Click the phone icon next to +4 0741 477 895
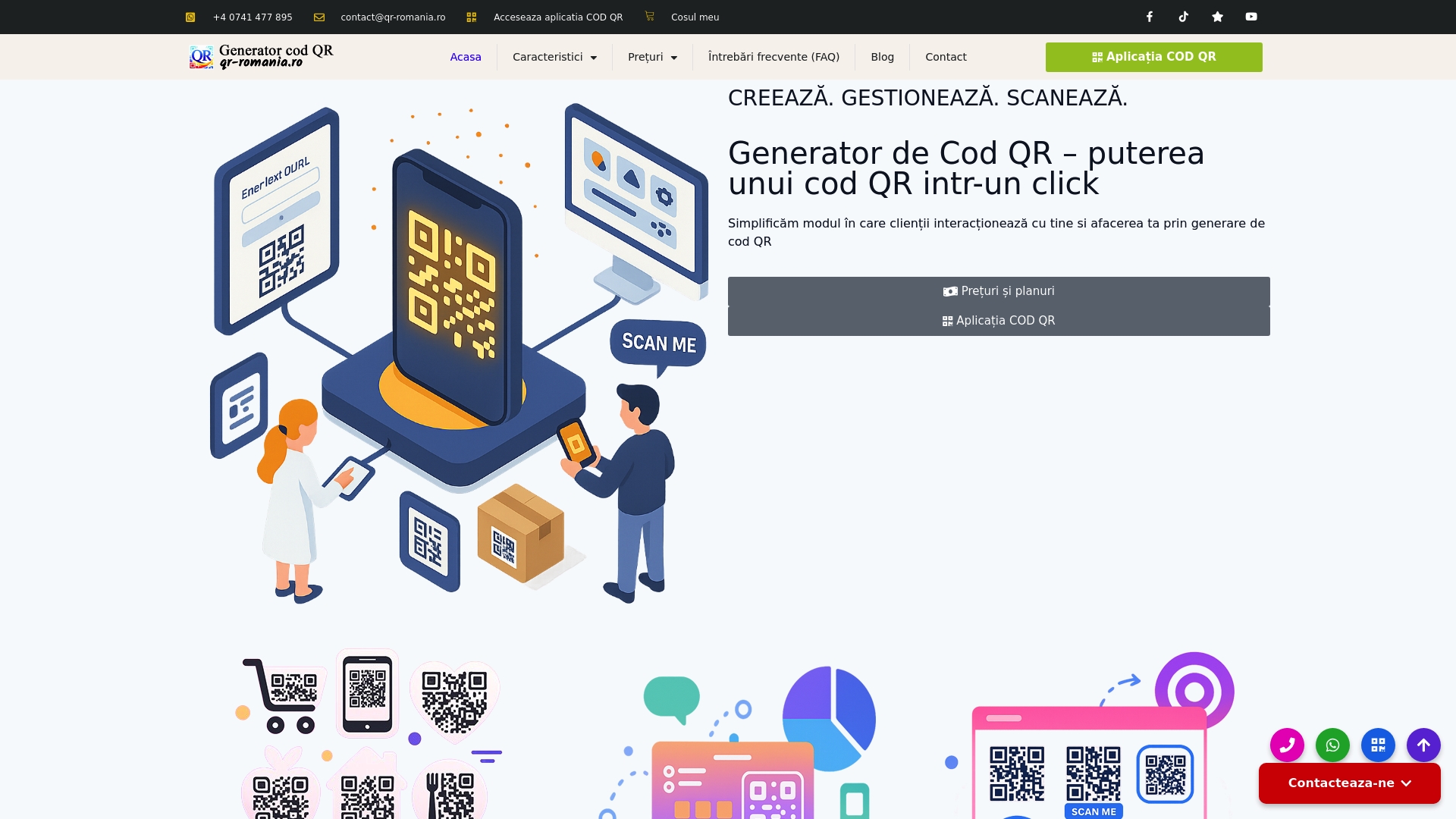Screen dimensions: 1456x819 coord(190,16)
